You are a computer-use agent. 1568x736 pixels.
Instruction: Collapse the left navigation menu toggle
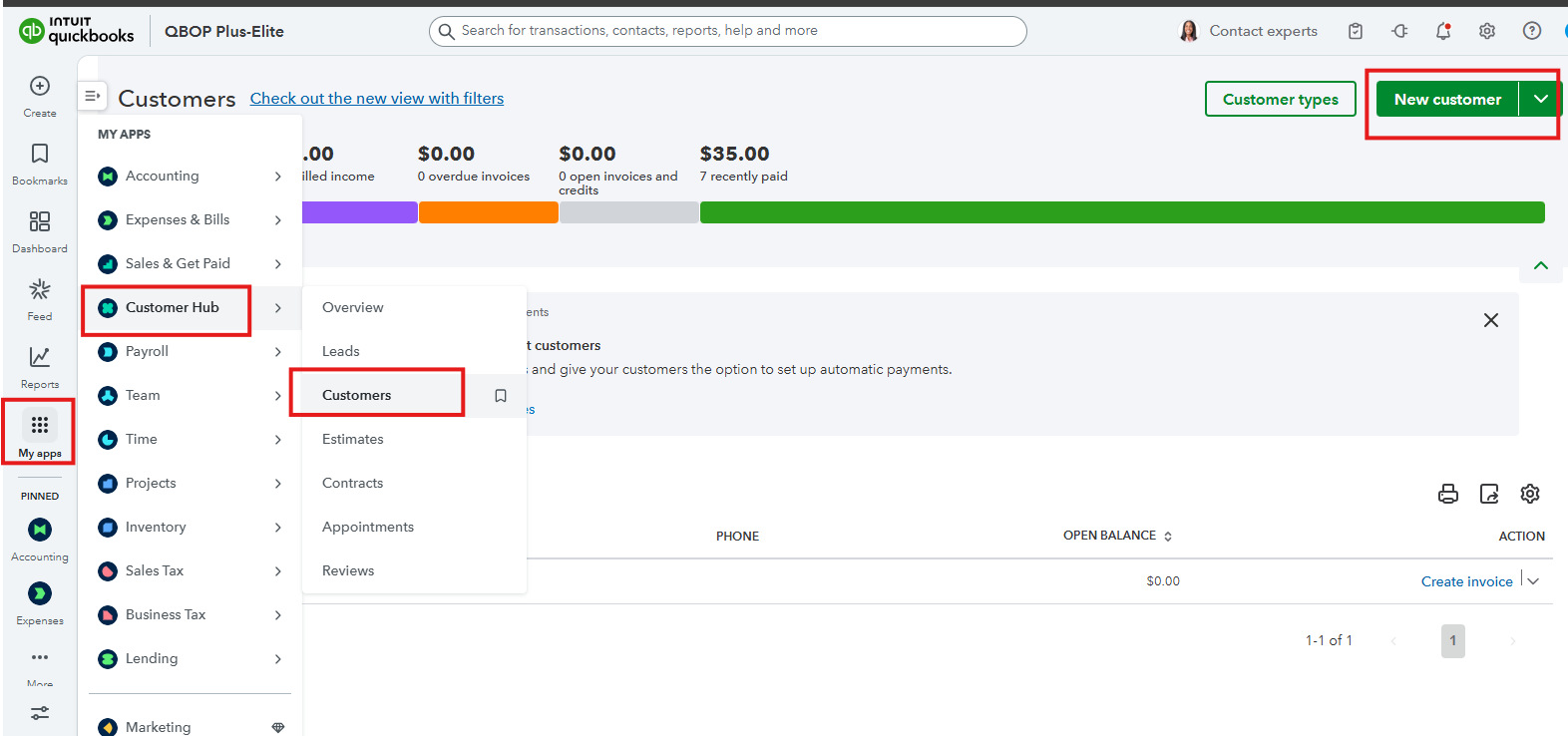click(x=92, y=96)
